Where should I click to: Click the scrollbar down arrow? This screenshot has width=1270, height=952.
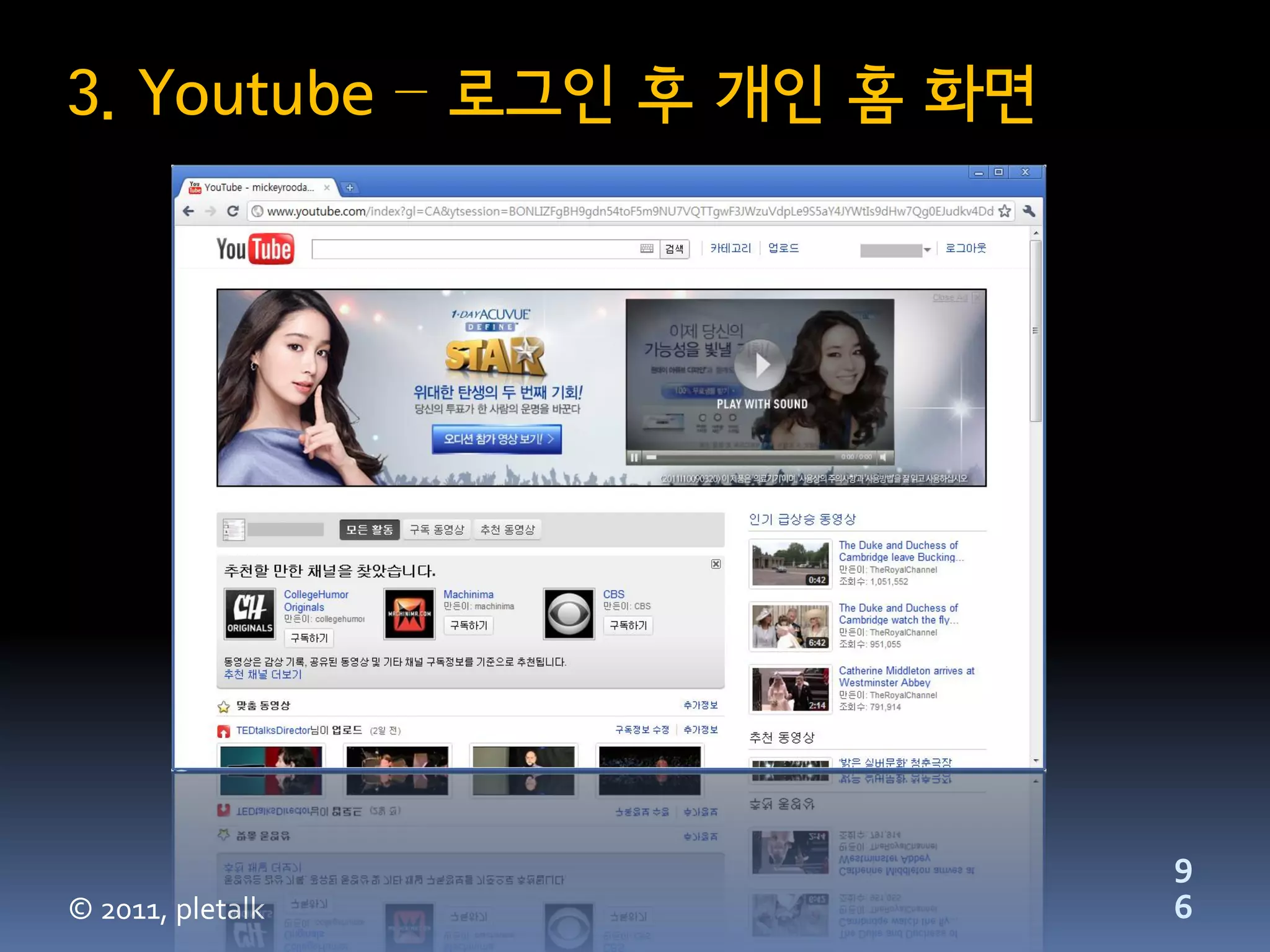click(1035, 760)
